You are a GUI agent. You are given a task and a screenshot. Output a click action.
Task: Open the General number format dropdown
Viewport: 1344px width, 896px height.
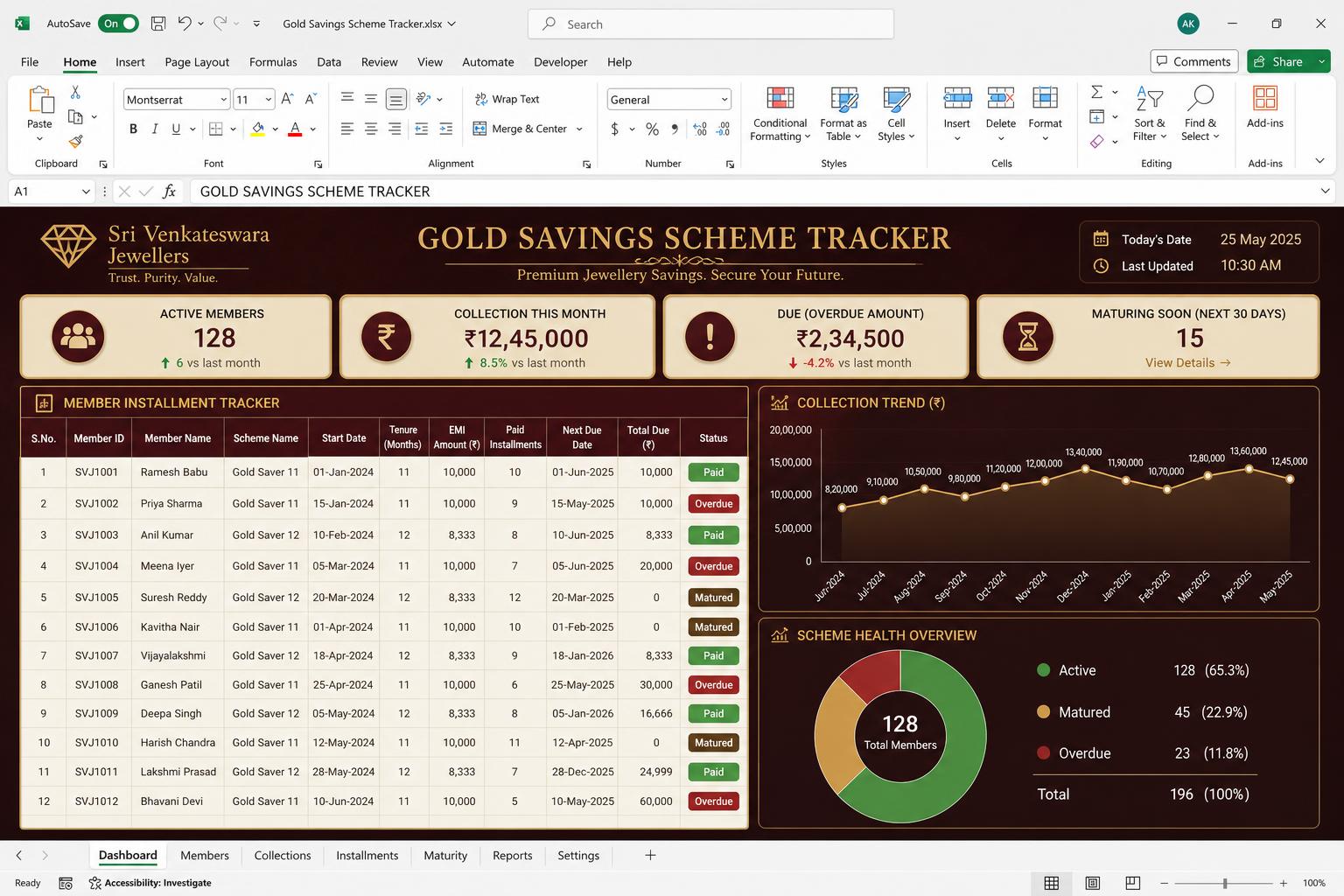pyautogui.click(x=724, y=100)
